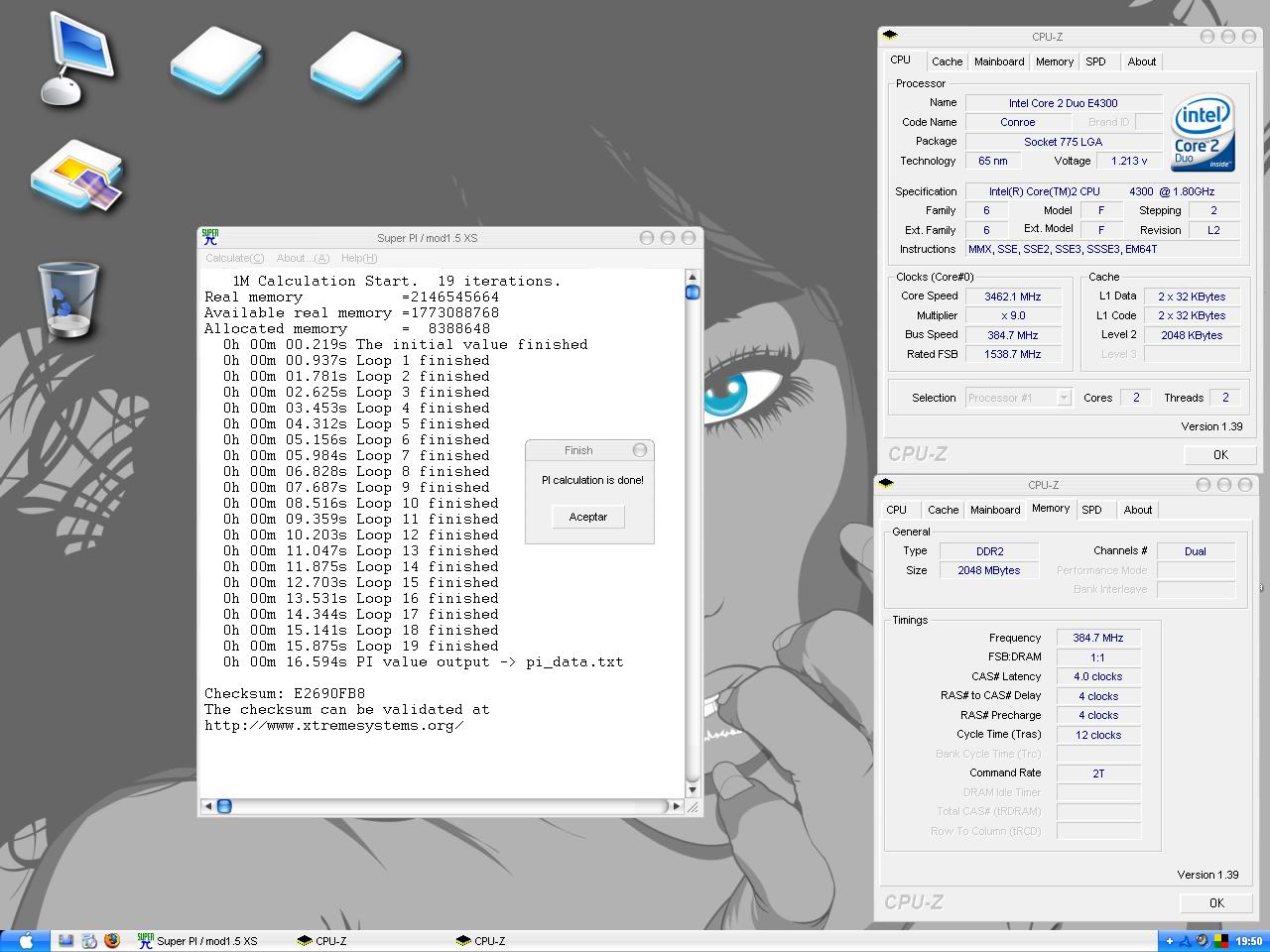Launch the second quick launch icon
Image resolution: width=1270 pixels, height=952 pixels.
click(89, 941)
